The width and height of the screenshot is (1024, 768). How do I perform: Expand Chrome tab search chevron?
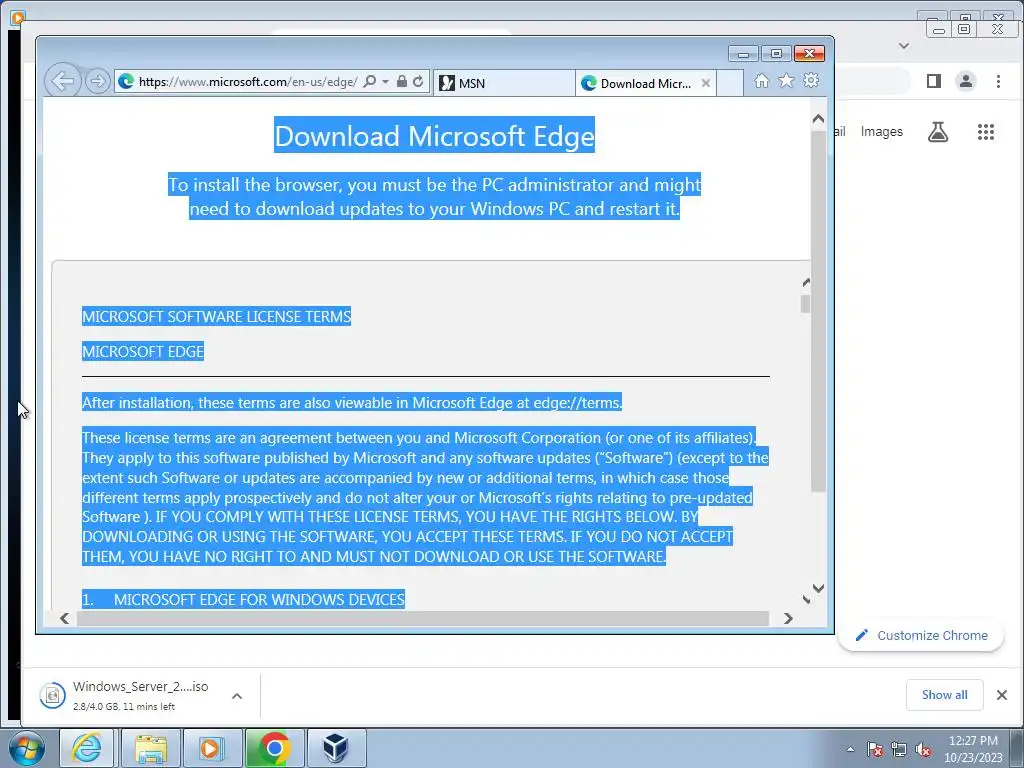tap(904, 46)
